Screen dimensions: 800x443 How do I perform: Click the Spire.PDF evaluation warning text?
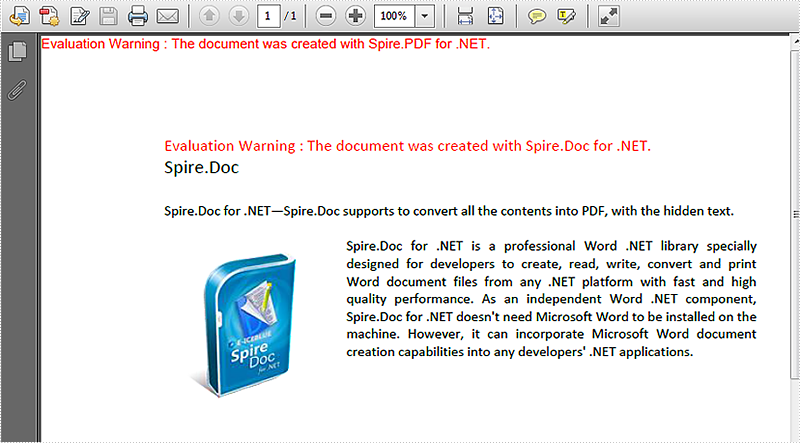265,44
